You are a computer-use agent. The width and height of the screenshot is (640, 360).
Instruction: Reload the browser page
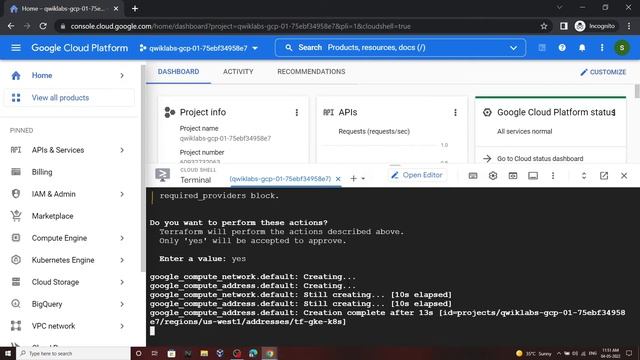click(43, 26)
